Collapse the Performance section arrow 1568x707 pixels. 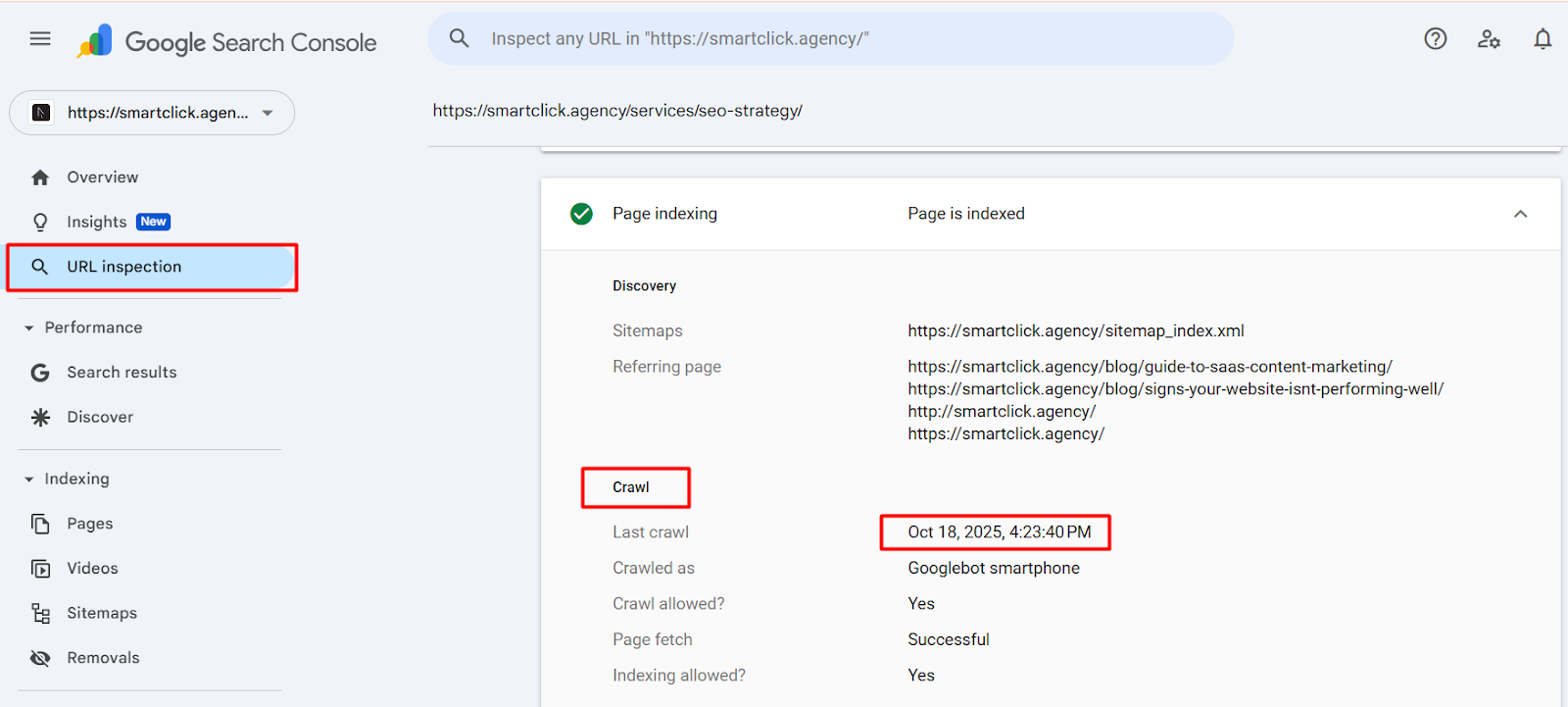[28, 328]
